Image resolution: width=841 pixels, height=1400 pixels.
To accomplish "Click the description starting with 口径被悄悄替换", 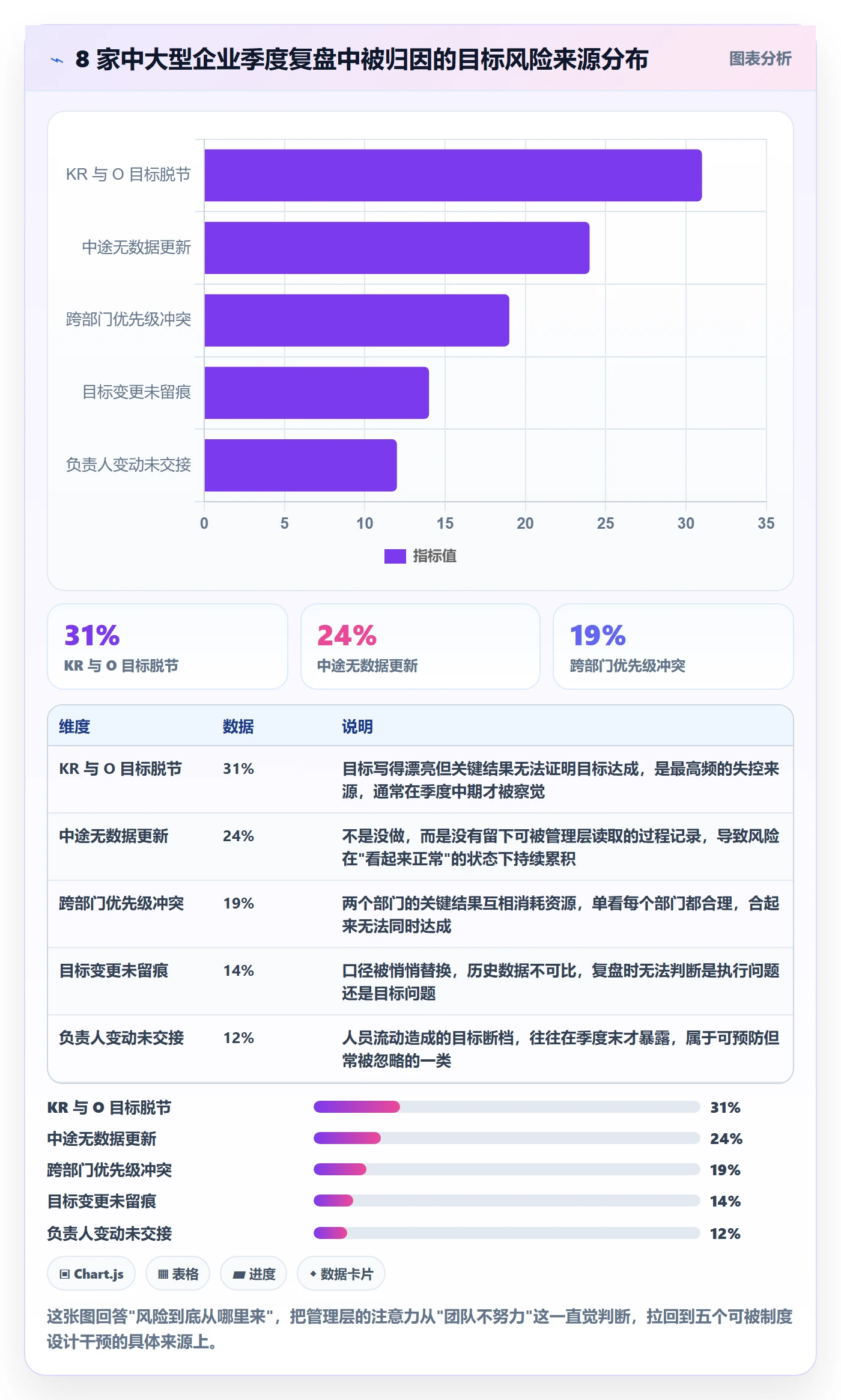I will pos(560,982).
